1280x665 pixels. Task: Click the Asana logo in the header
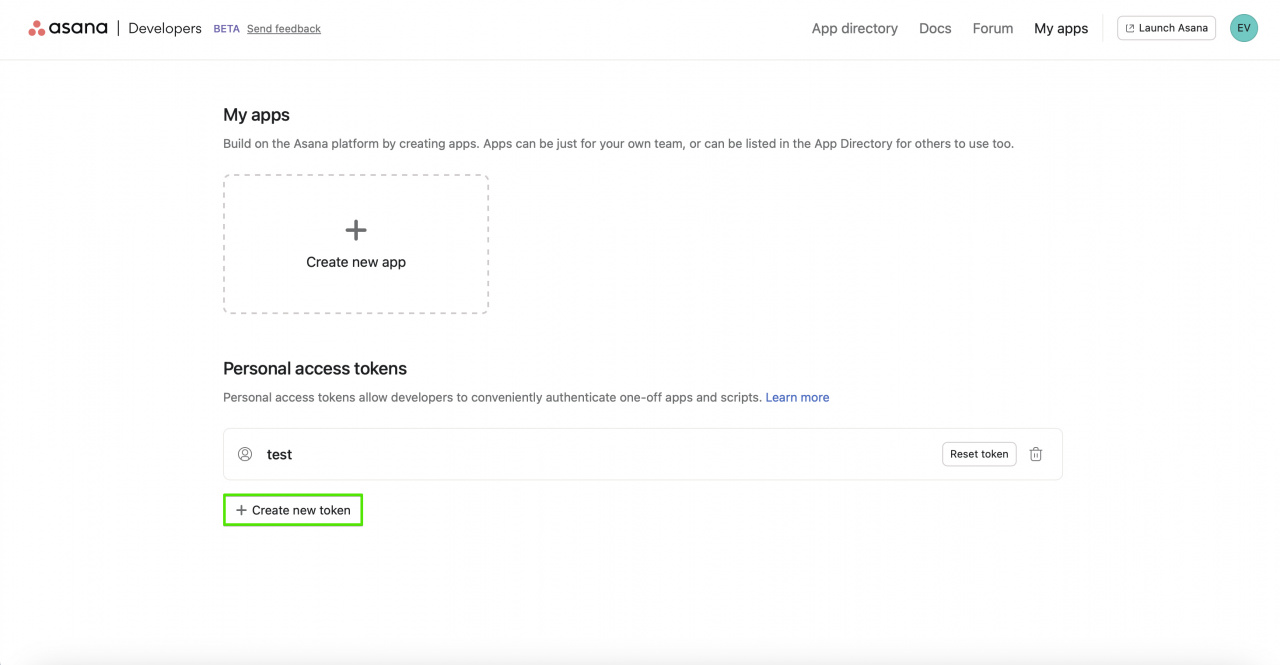67,27
